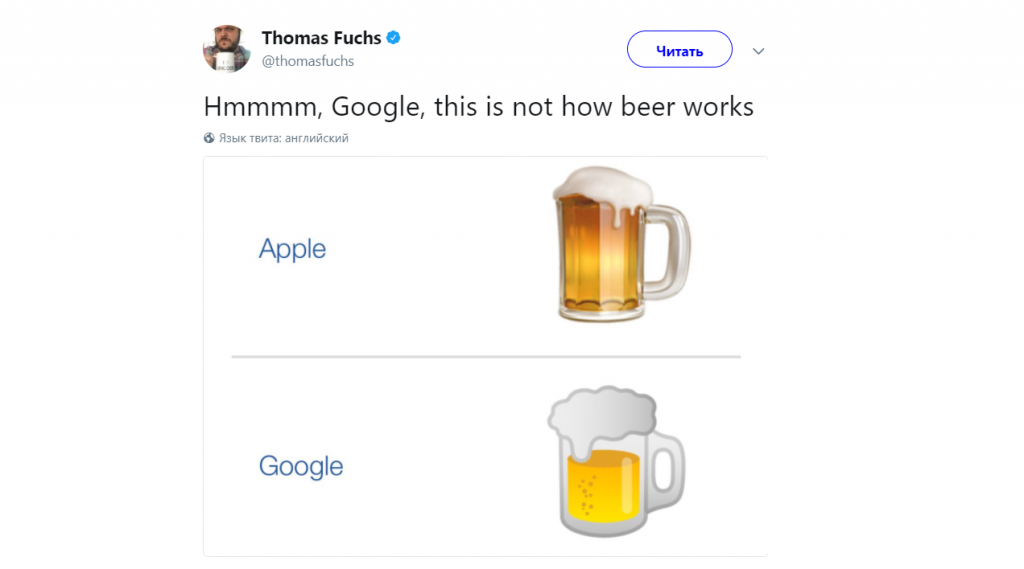Click the "Thomas Fuchs" display name
Image resolution: width=1024 pixels, height=569 pixels.
point(321,38)
